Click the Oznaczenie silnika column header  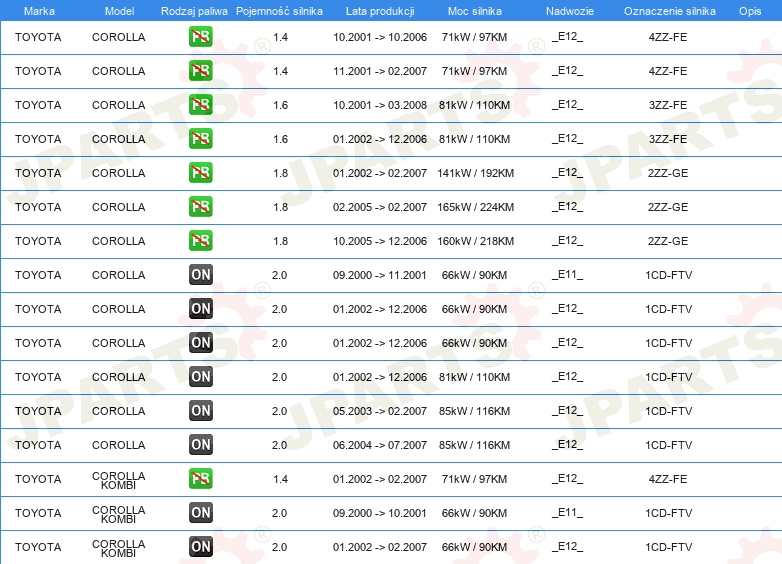coord(670,11)
